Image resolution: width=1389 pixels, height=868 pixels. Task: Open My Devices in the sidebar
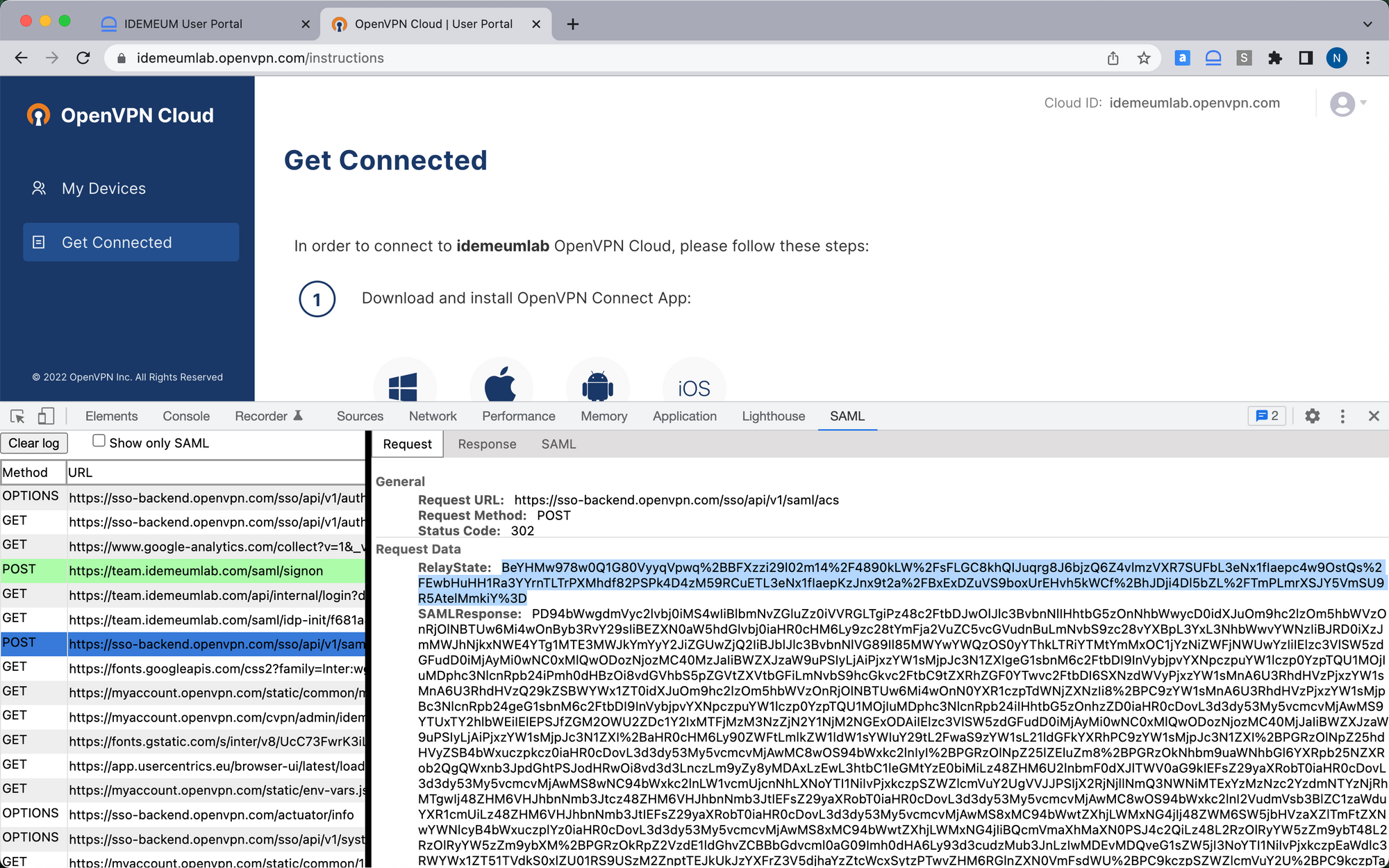tap(103, 188)
